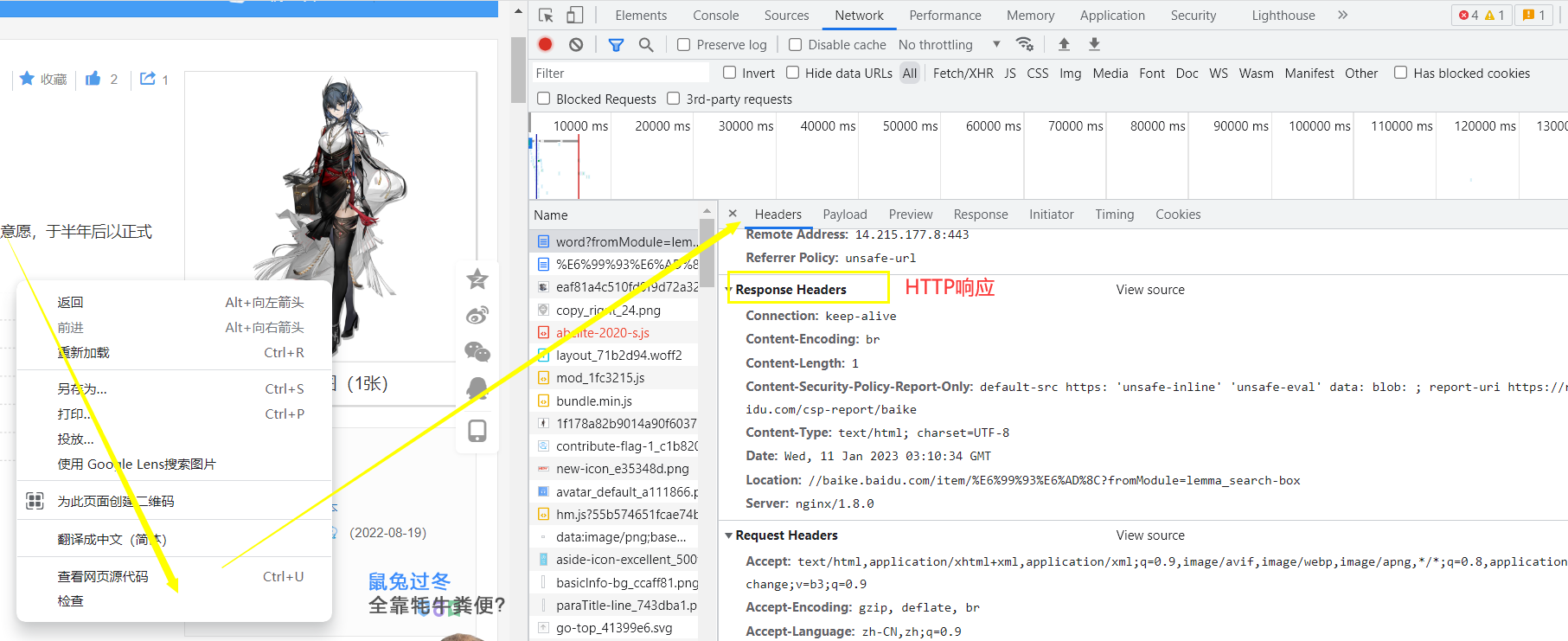
Task: Import HAR file upload icon
Action: (1064, 44)
